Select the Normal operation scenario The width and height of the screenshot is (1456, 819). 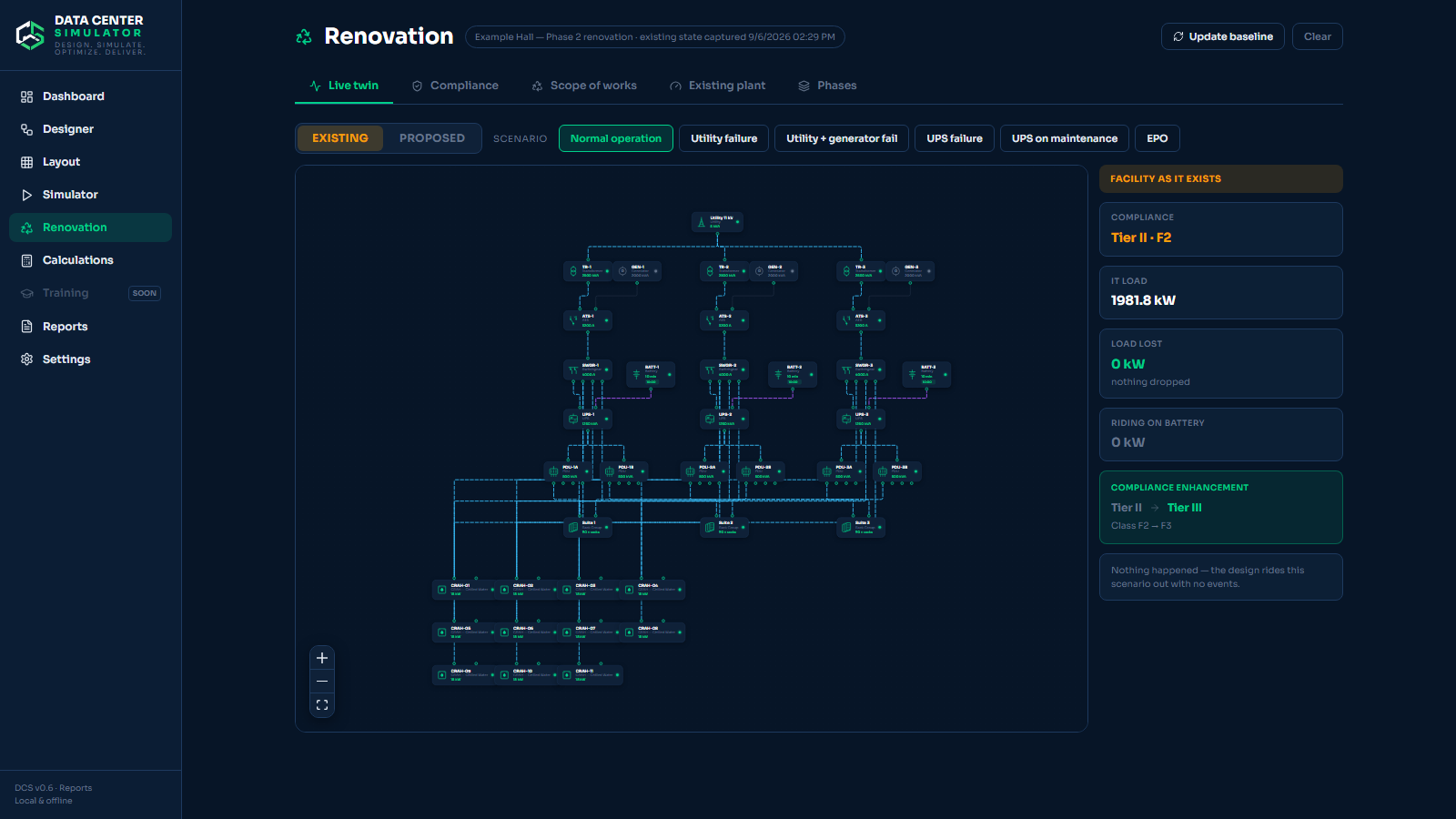tap(616, 138)
